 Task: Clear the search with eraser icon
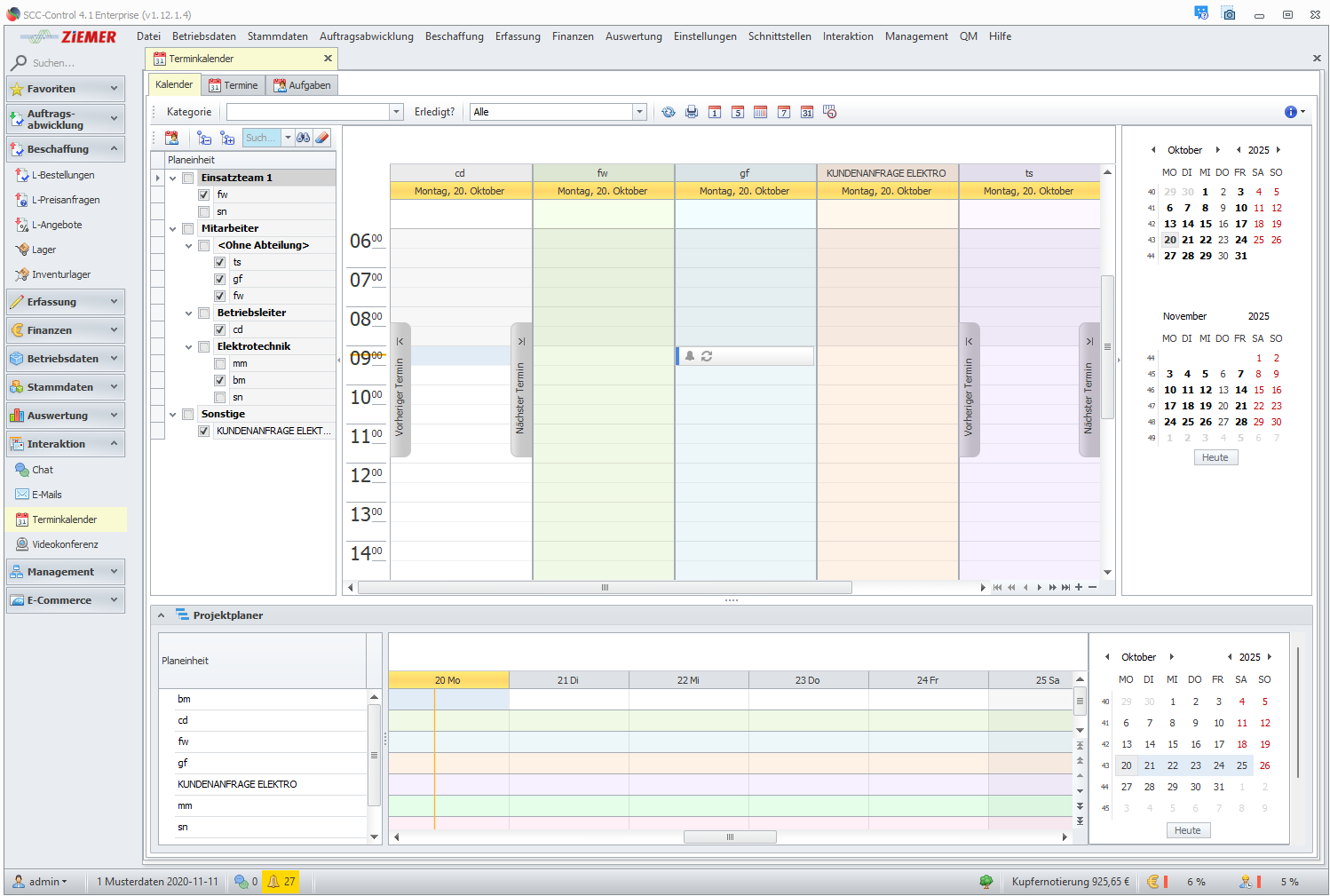click(322, 138)
